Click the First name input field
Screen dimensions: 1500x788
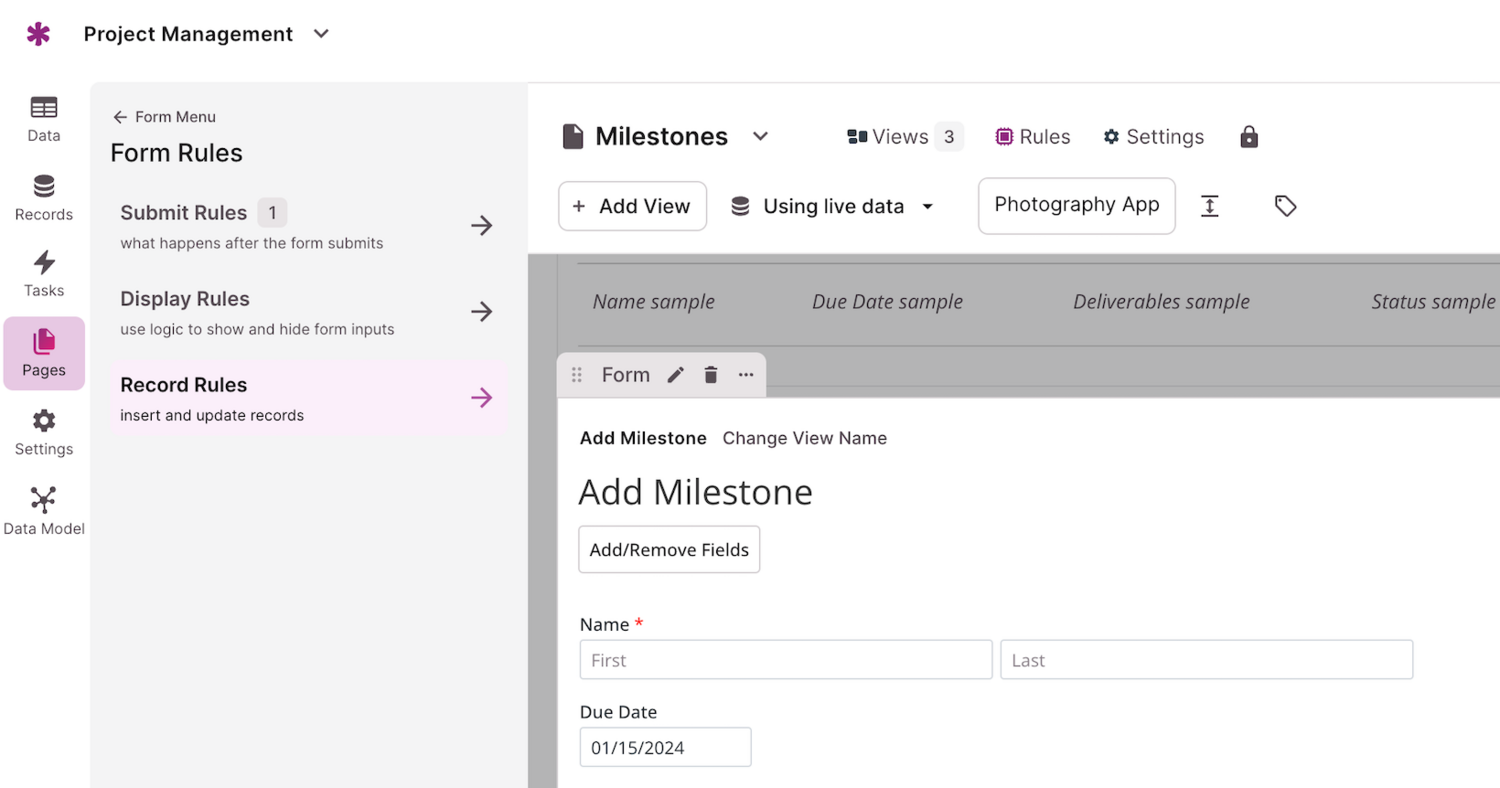pyautogui.click(x=785, y=660)
